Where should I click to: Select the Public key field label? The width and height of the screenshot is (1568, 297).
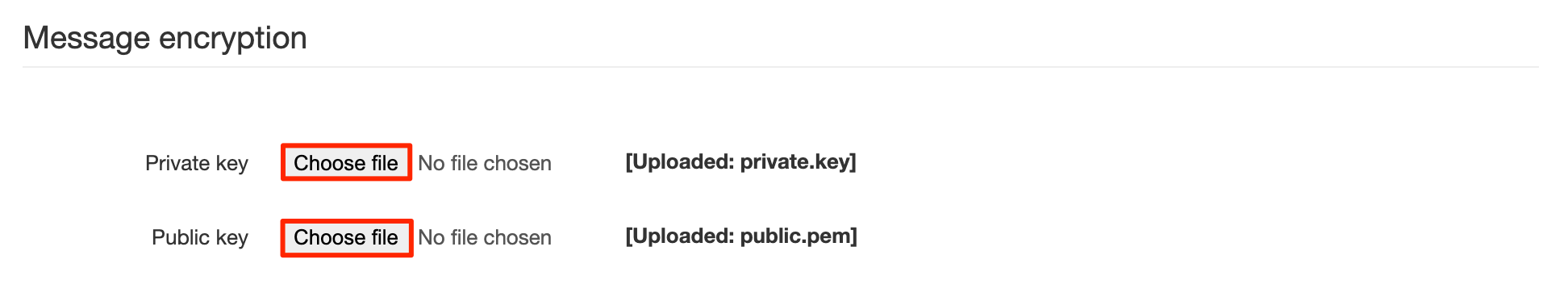tap(200, 237)
